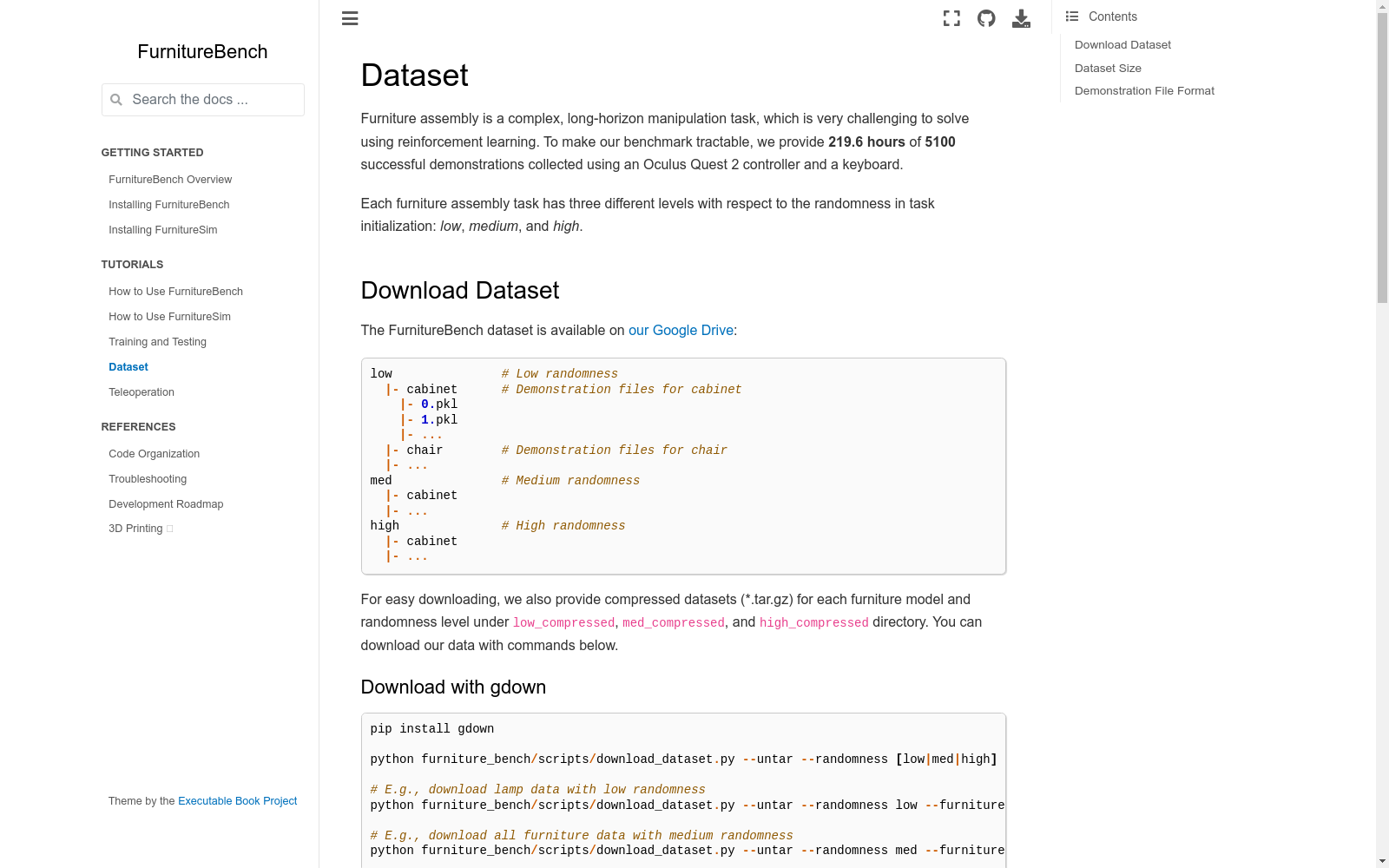Click the scrollbar down arrow
The height and width of the screenshot is (868, 1389).
point(1382,861)
